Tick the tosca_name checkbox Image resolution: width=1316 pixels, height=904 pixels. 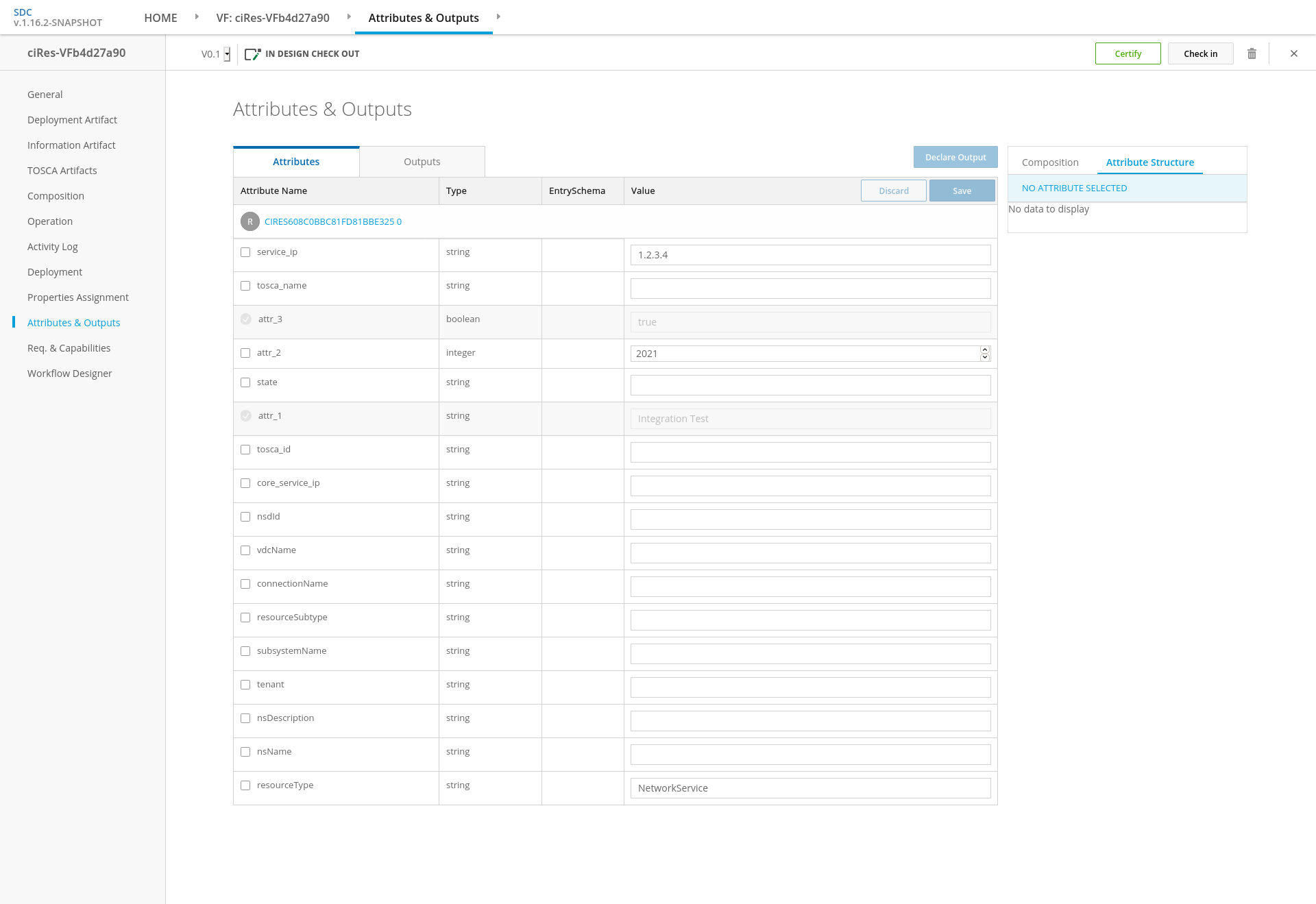click(245, 286)
